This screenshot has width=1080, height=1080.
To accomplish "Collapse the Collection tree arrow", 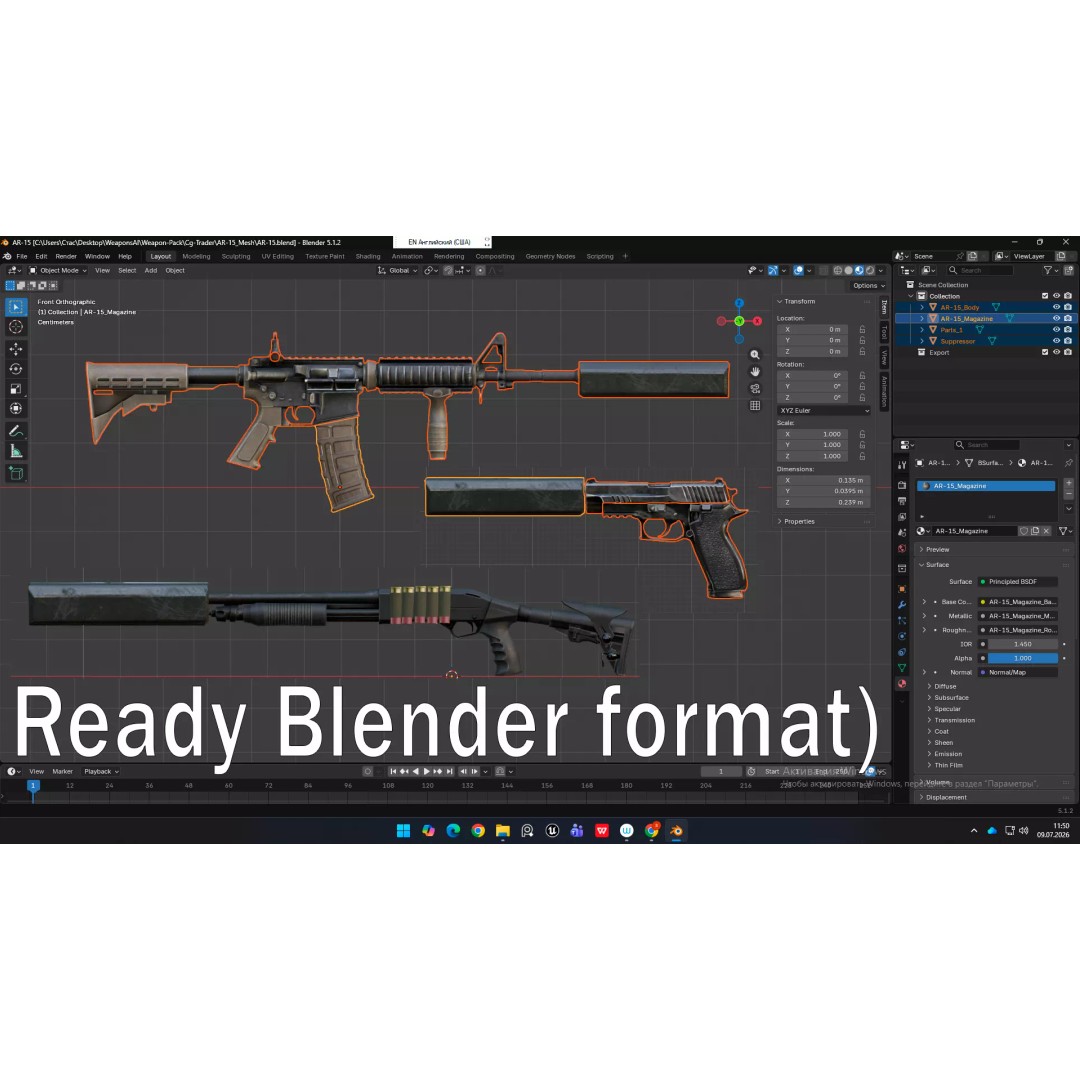I will tap(911, 296).
